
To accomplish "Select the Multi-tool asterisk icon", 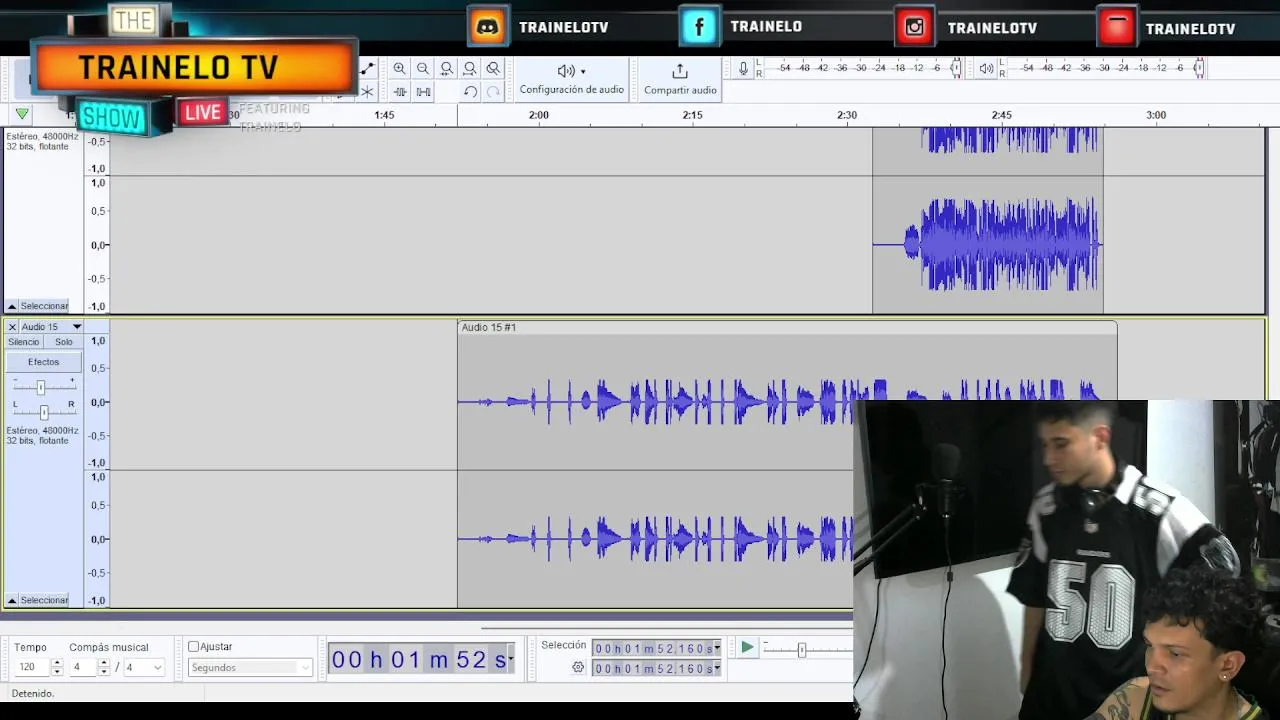I will coord(367,92).
